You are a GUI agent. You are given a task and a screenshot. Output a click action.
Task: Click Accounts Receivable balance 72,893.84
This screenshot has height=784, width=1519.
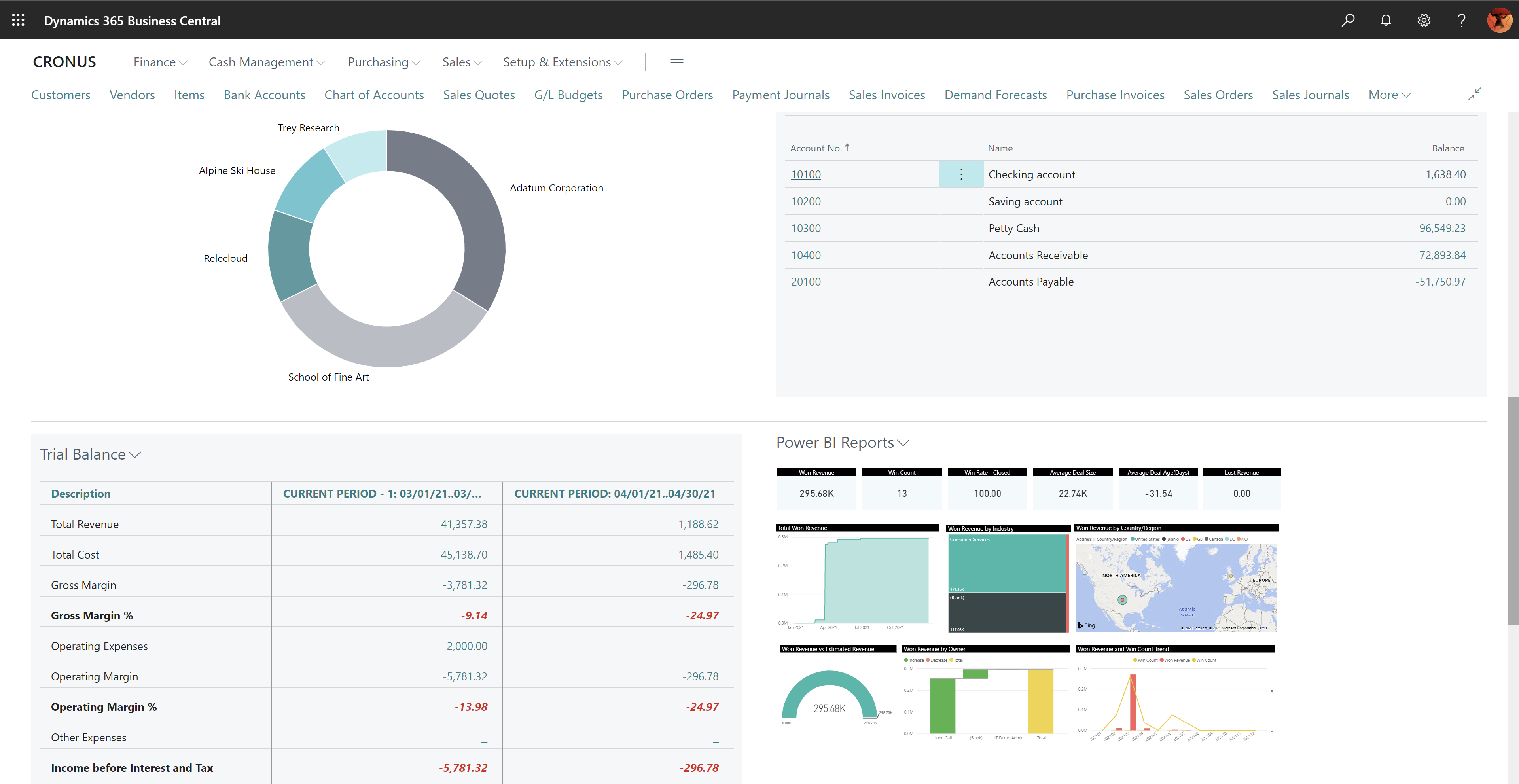tap(1442, 255)
